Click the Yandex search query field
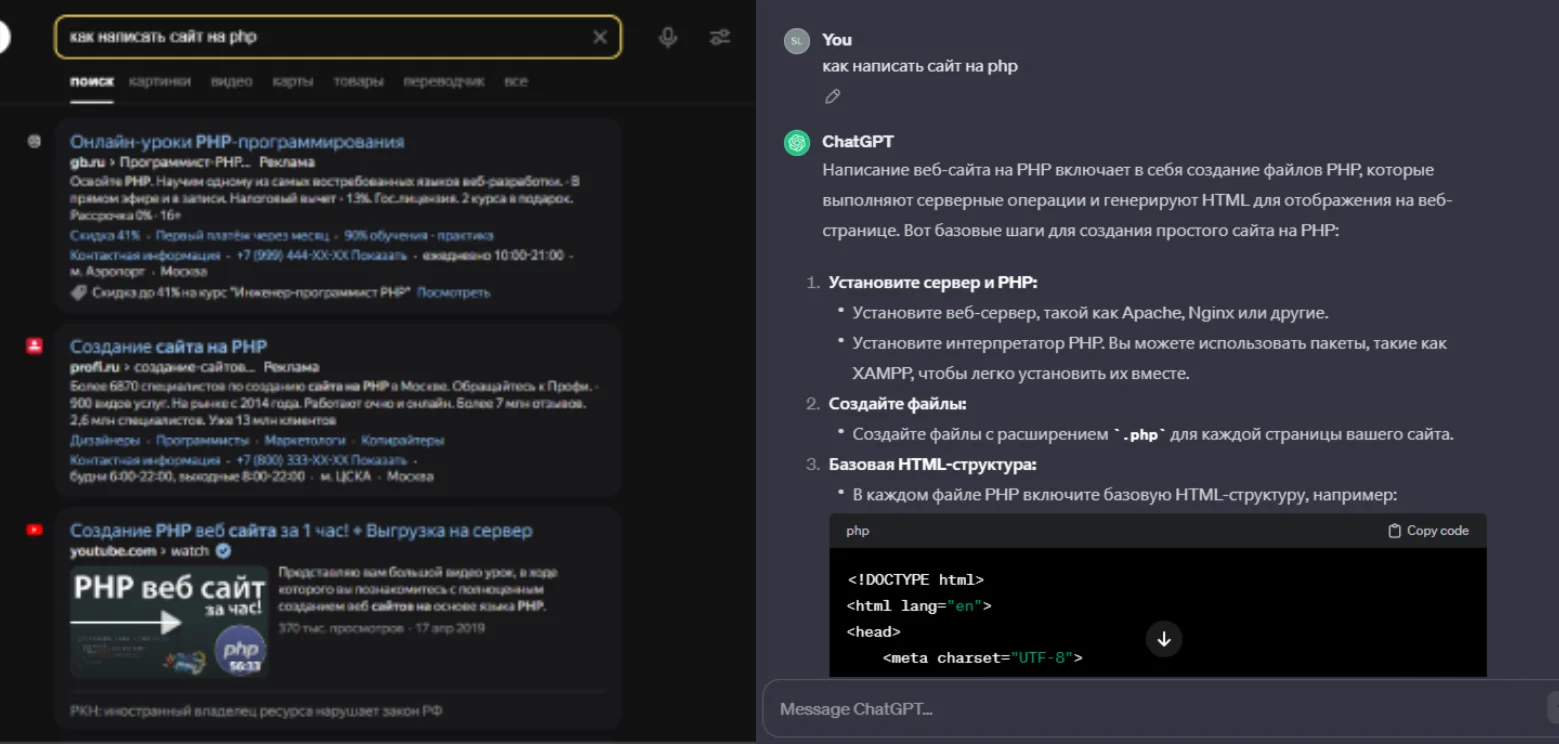 point(320,38)
